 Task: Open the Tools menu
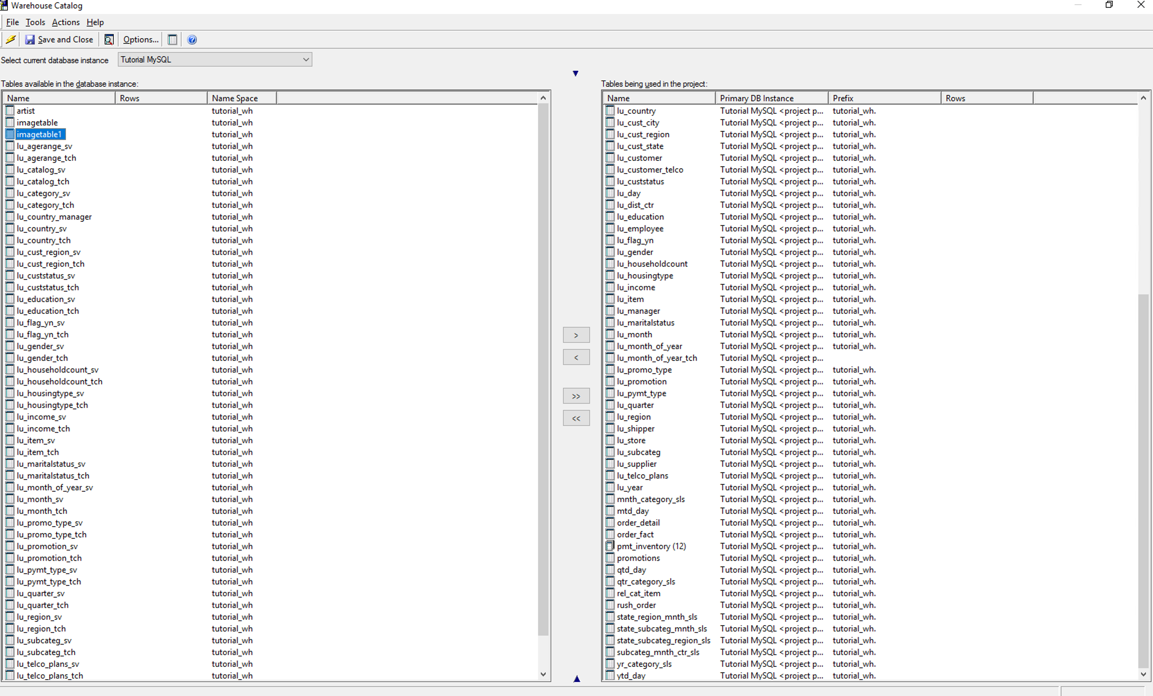click(x=35, y=22)
